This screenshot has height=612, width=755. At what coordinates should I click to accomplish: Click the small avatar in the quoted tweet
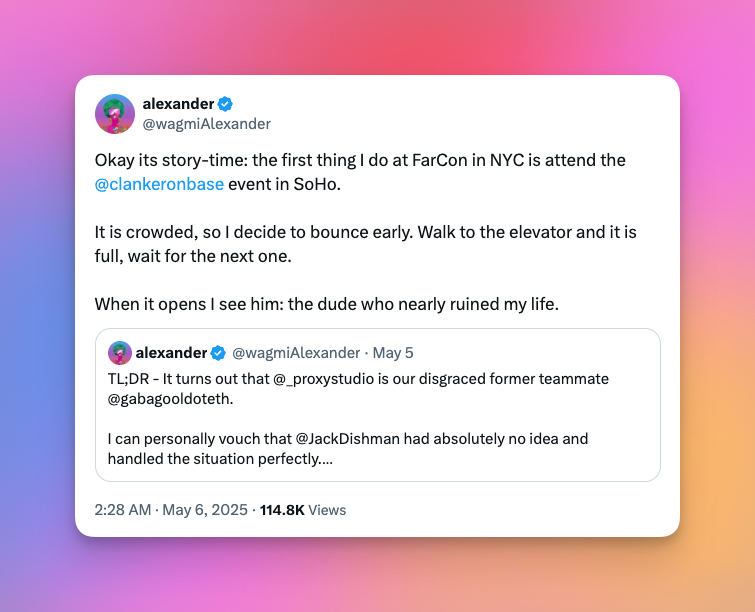120,353
